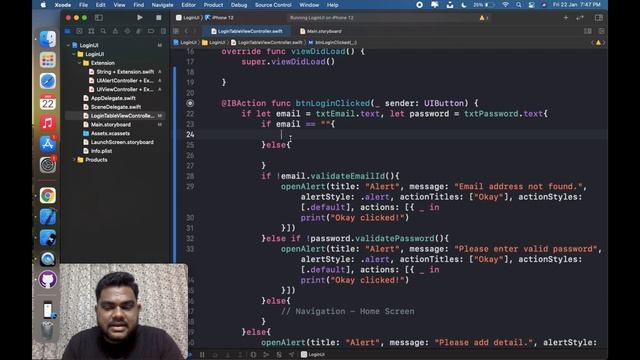The image size is (640, 360).
Task: Click Debug Memory Graph icon in debug bar
Action: coord(266,355)
